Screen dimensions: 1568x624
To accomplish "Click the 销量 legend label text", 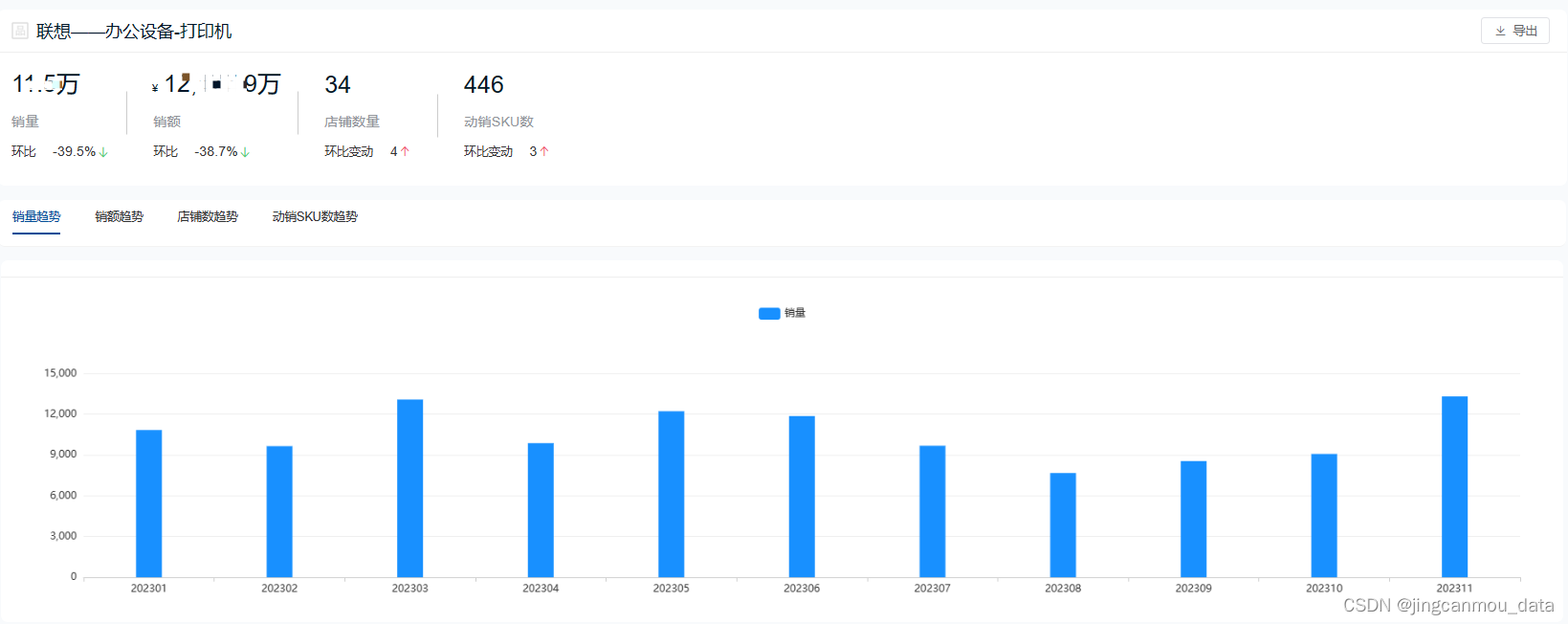I will click(x=795, y=313).
